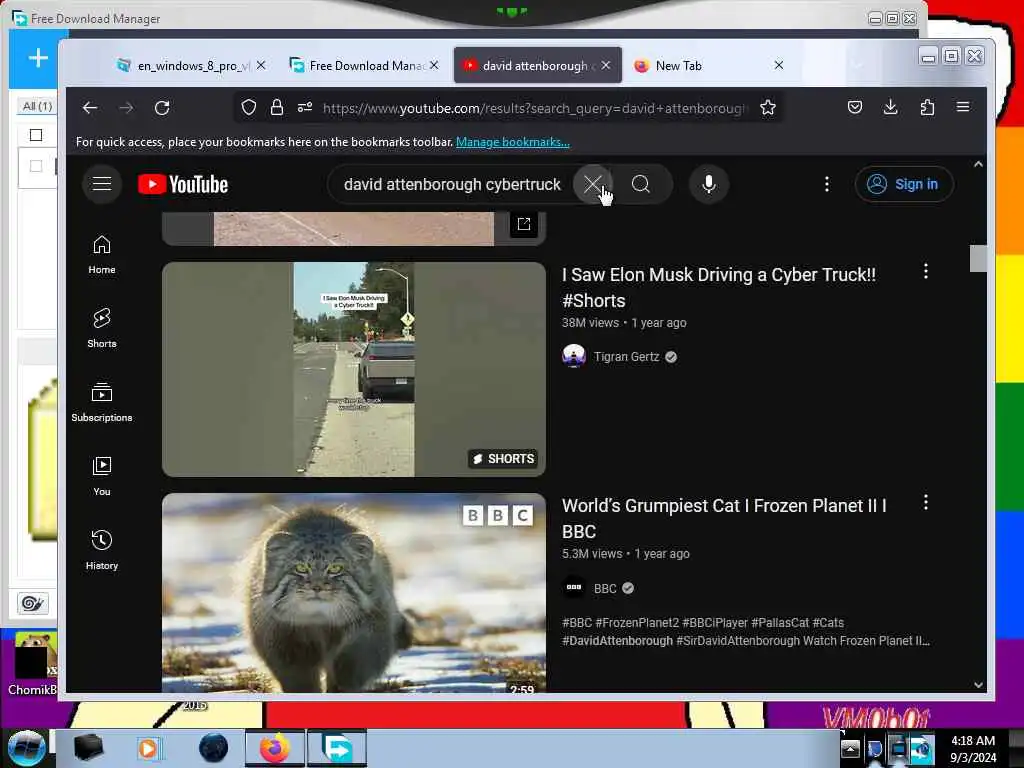
Task: Click Free Download Manager taskbar icon
Action: 337,748
